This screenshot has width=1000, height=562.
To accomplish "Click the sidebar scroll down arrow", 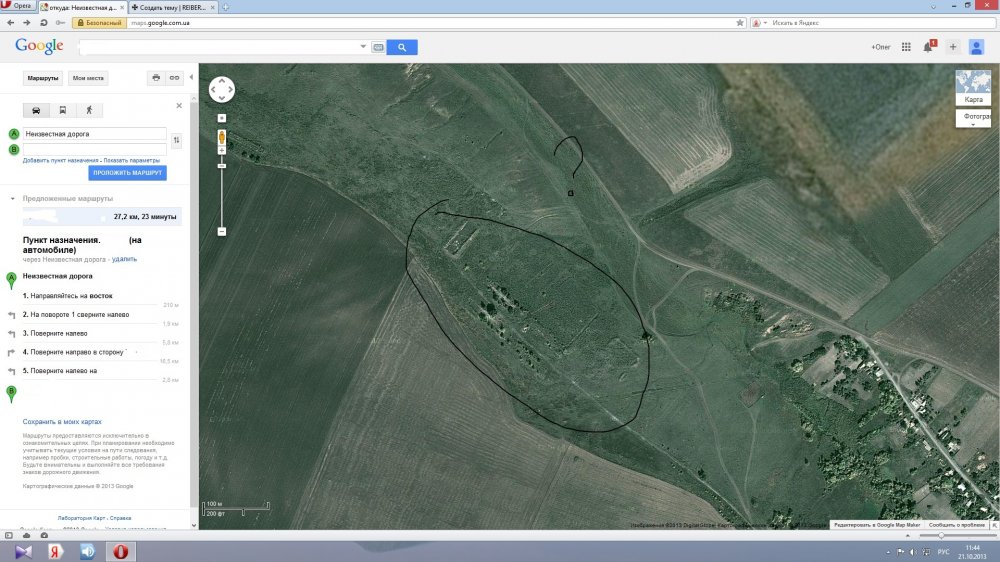I will click(194, 526).
